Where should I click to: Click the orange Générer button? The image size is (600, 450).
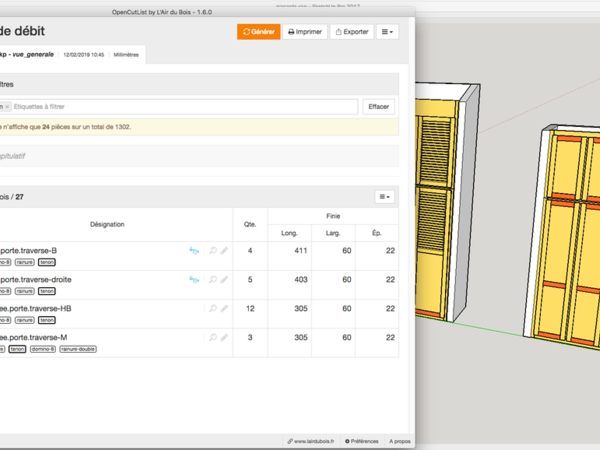click(258, 32)
